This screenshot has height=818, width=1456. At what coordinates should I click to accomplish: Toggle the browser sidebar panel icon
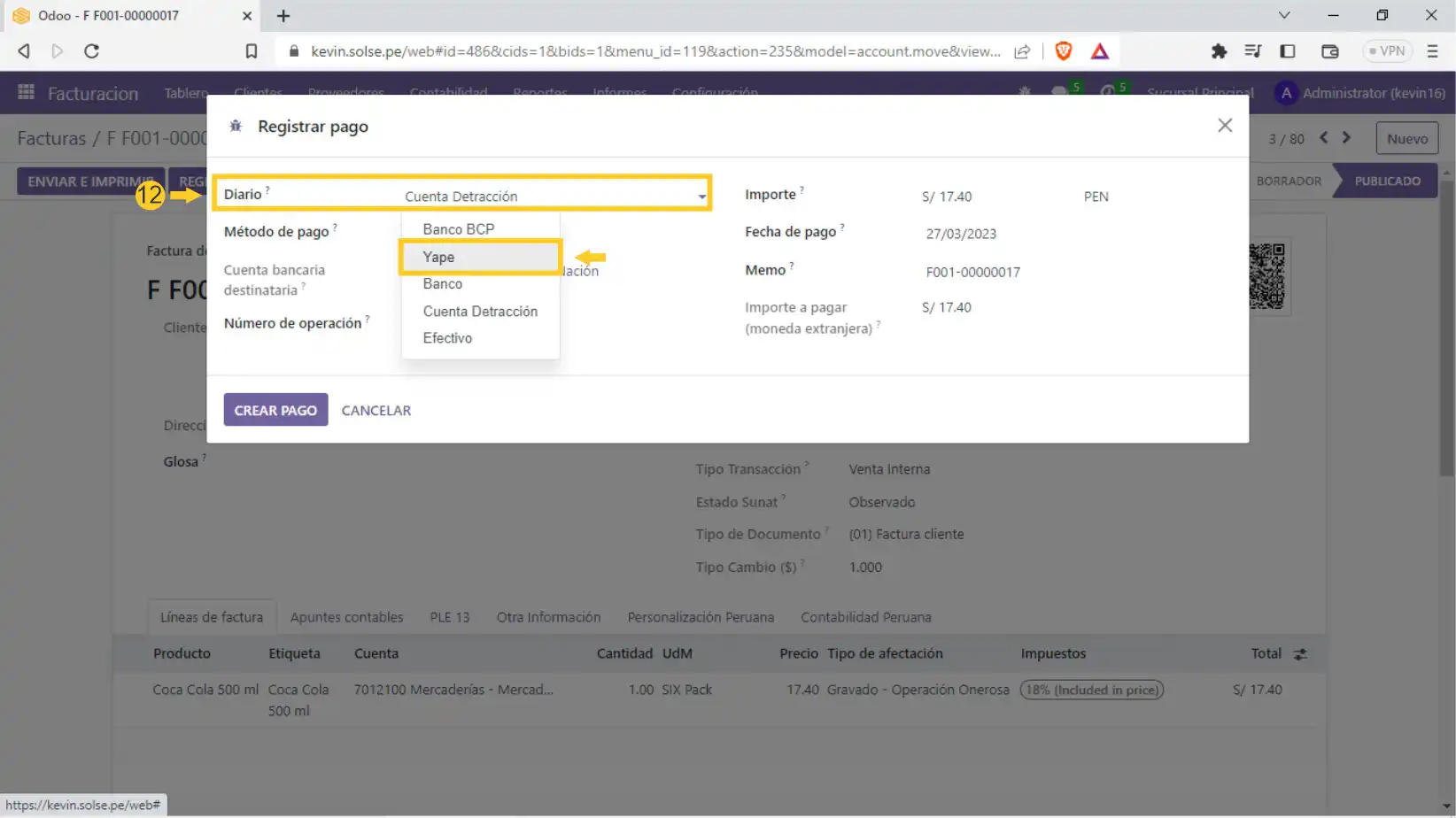[1288, 51]
